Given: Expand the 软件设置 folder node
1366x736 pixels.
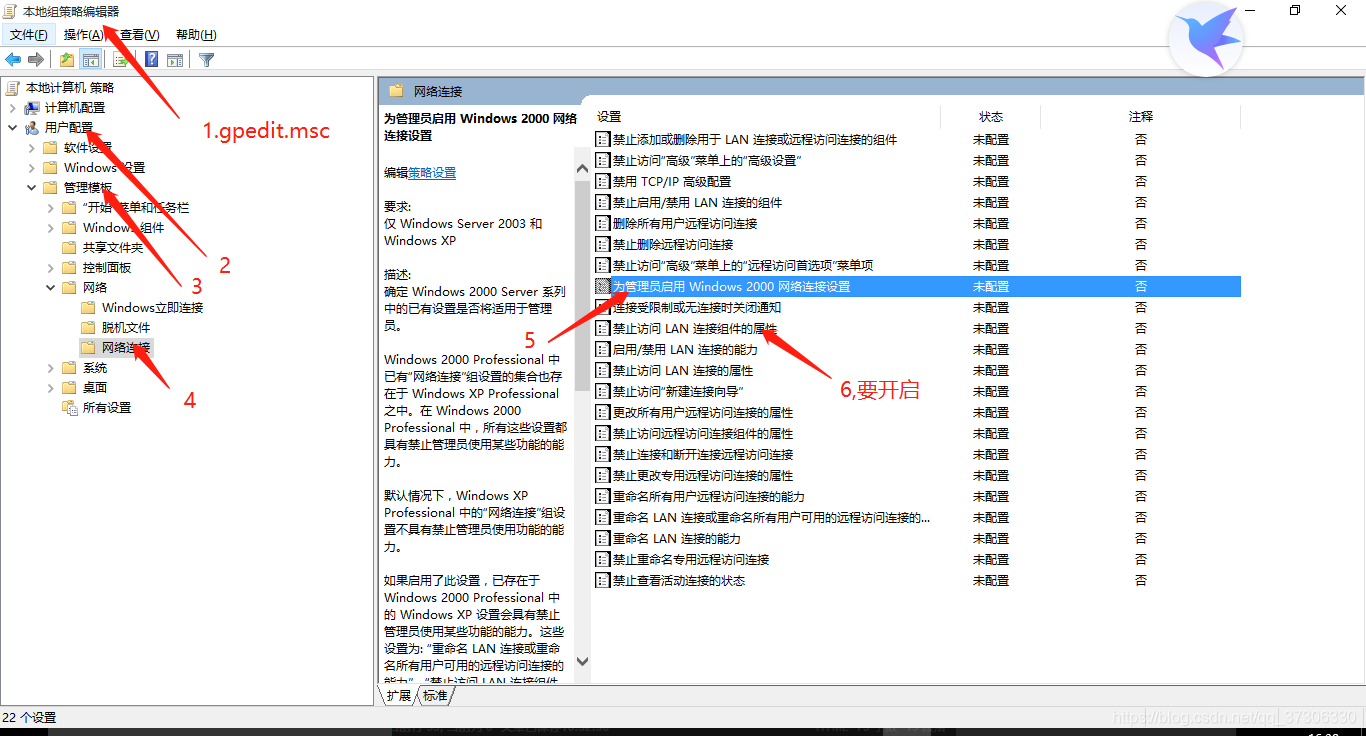Looking at the screenshot, I should 31,147.
